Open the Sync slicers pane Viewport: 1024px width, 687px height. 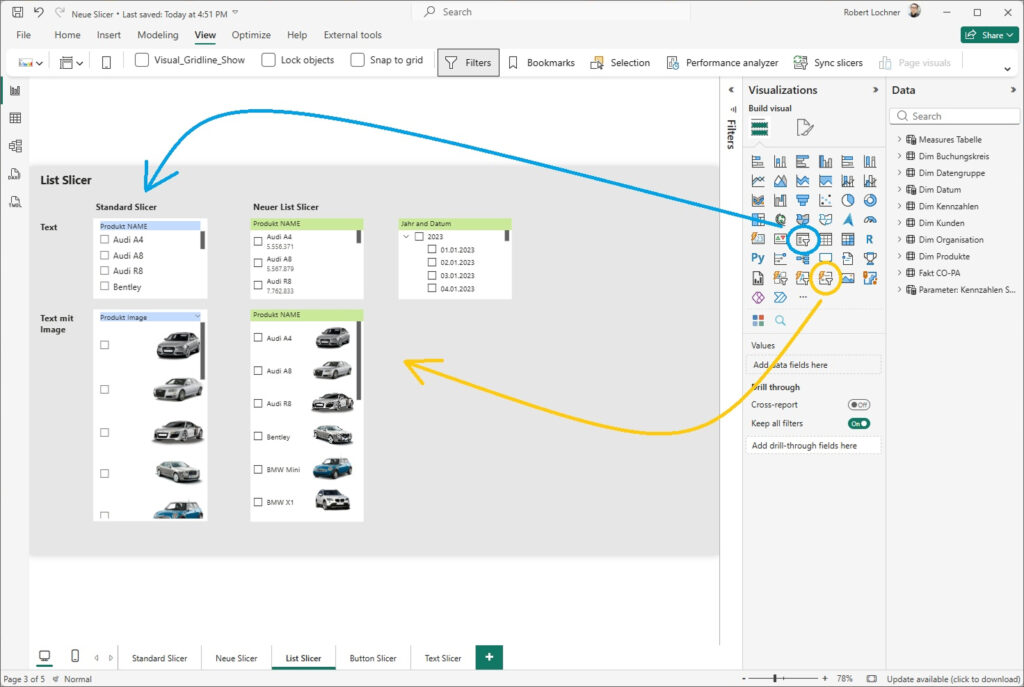[x=827, y=62]
